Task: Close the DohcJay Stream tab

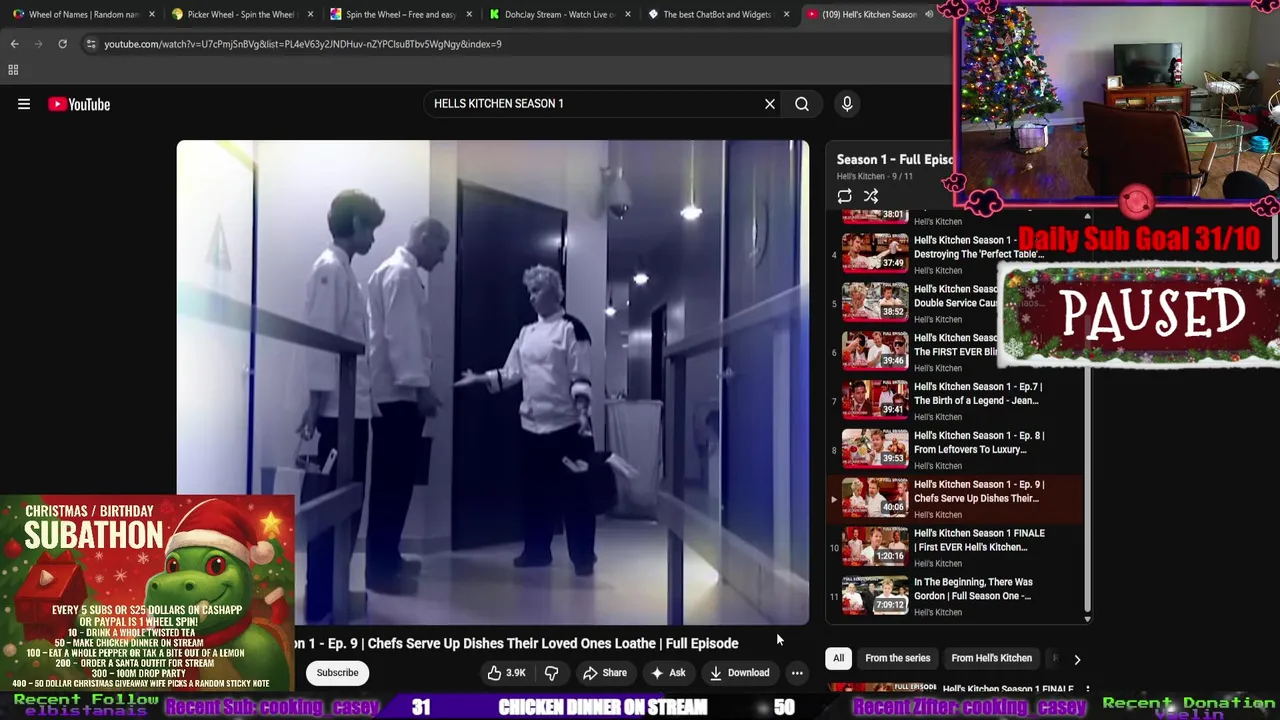Action: click(x=628, y=14)
